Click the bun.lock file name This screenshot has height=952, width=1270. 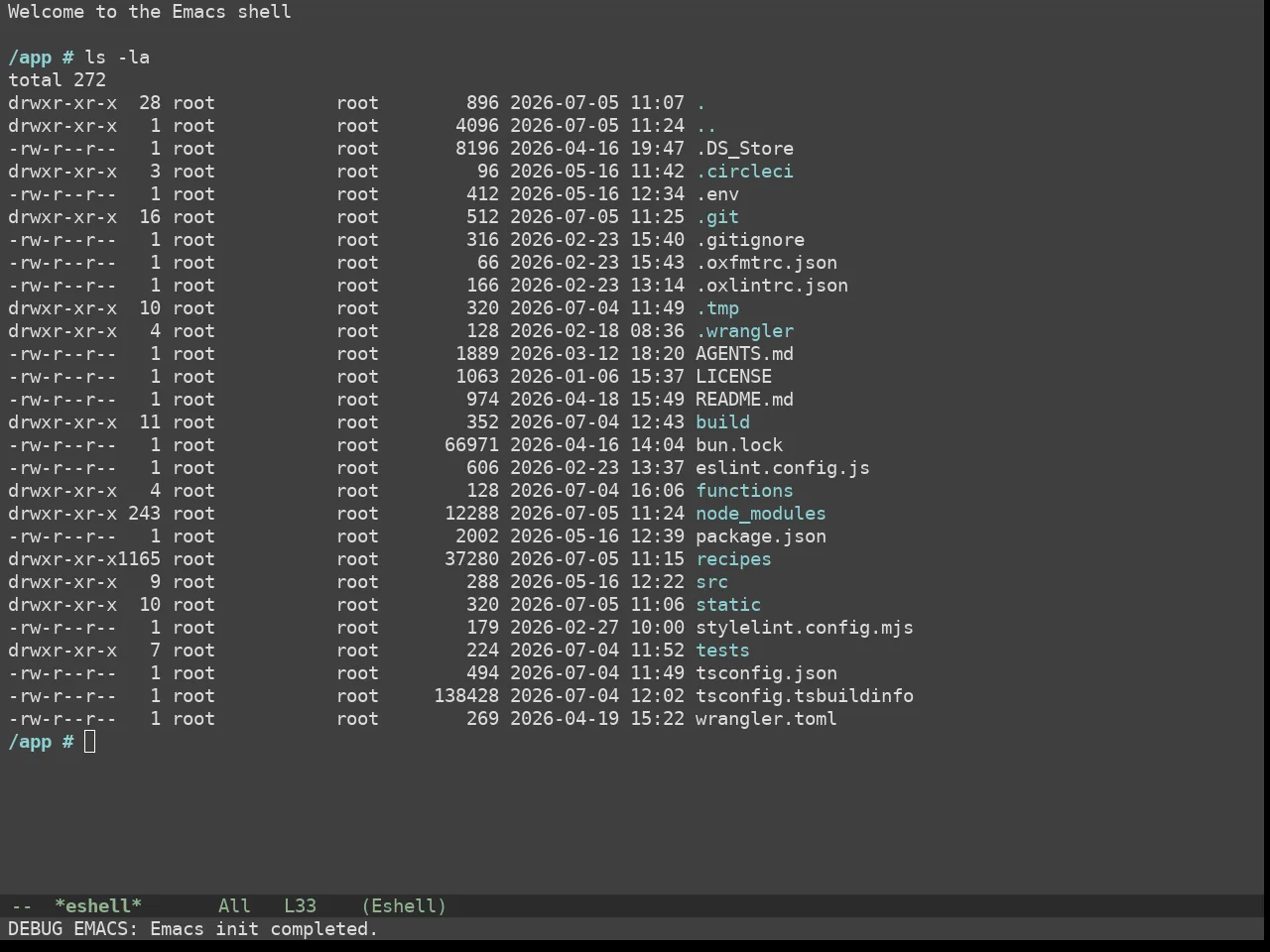pos(739,445)
